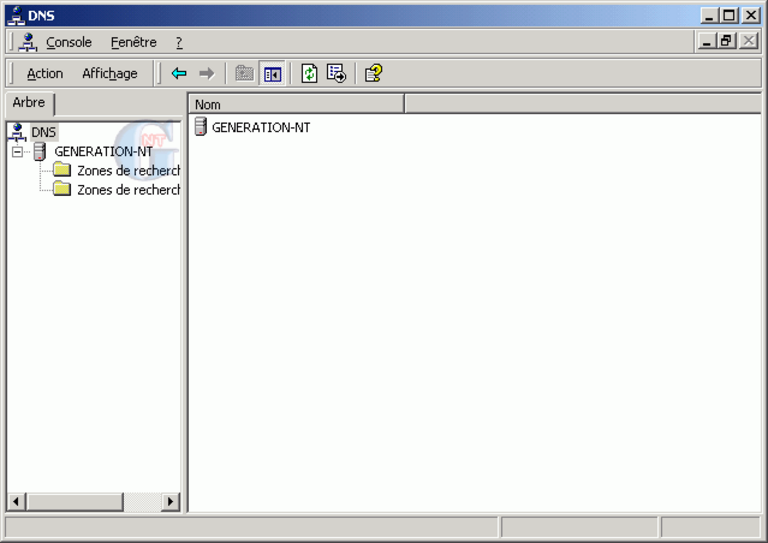The height and width of the screenshot is (543, 768).
Task: Sort by the Nom column header
Action: point(296,104)
